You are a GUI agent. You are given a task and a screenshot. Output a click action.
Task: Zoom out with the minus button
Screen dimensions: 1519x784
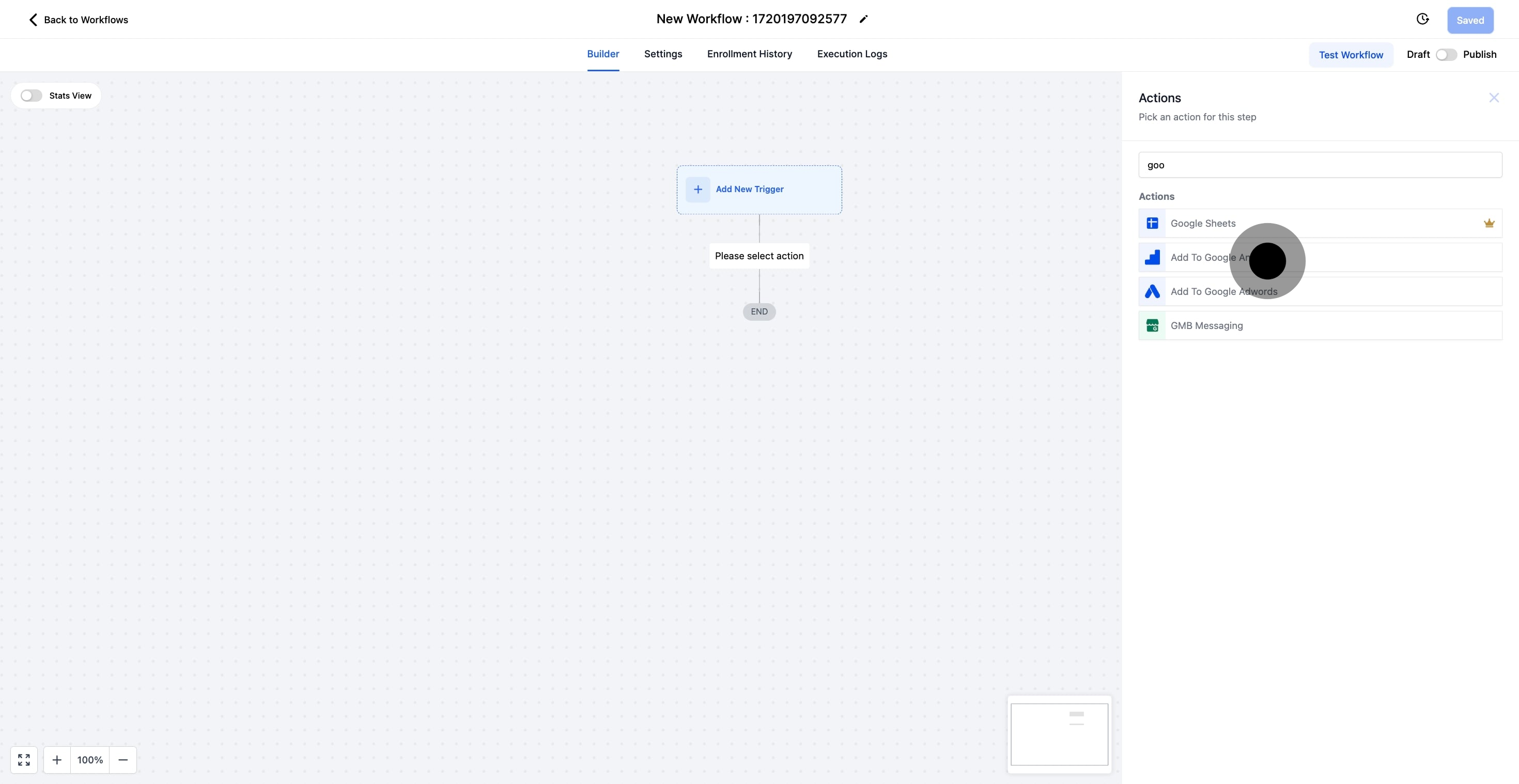tap(122, 760)
